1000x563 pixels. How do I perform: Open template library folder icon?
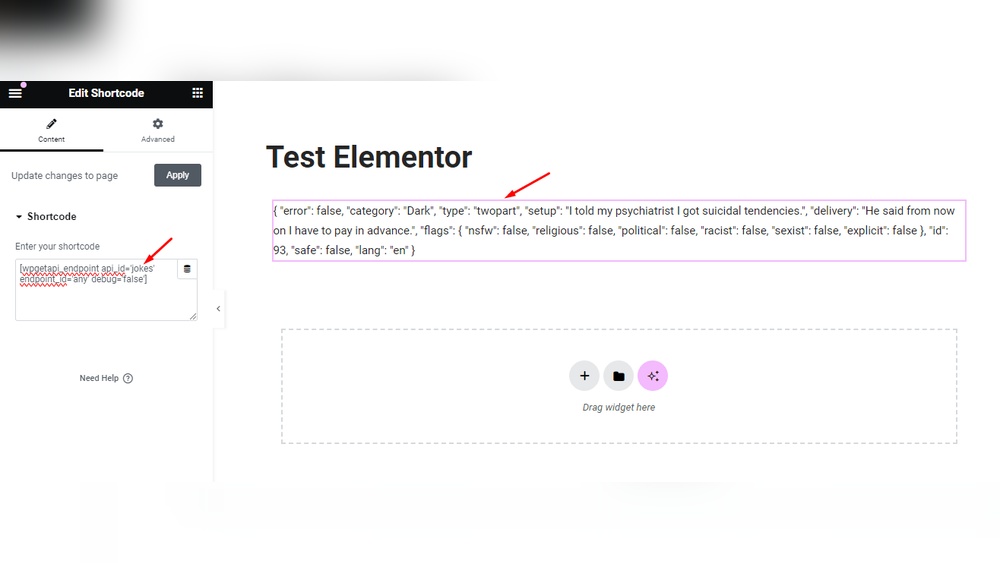click(x=619, y=376)
